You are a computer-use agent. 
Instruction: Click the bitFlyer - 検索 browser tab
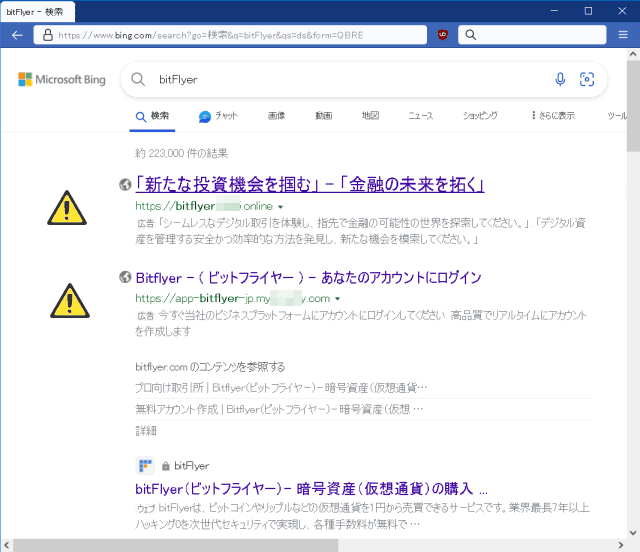pyautogui.click(x=38, y=11)
